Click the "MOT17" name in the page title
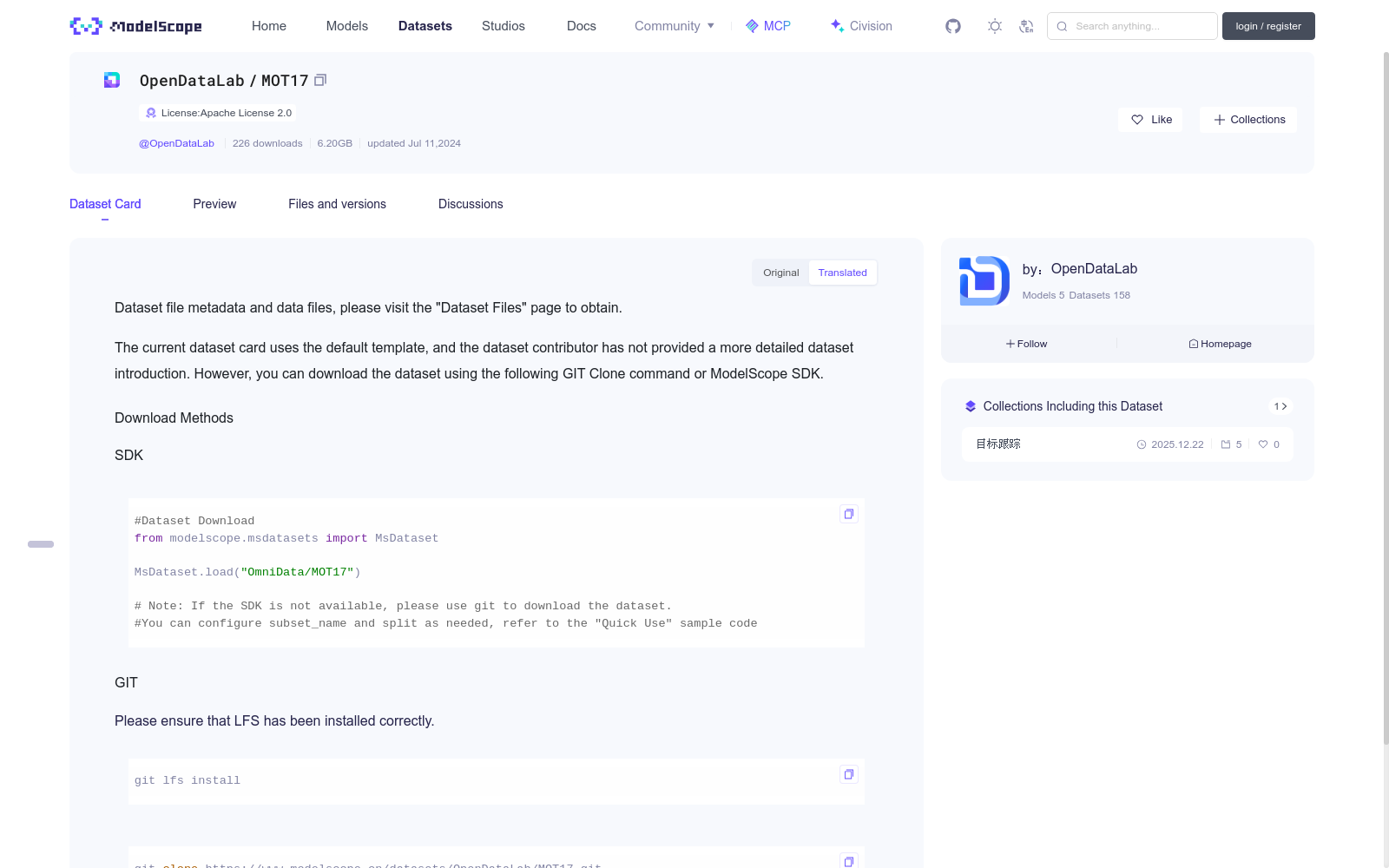 (285, 81)
